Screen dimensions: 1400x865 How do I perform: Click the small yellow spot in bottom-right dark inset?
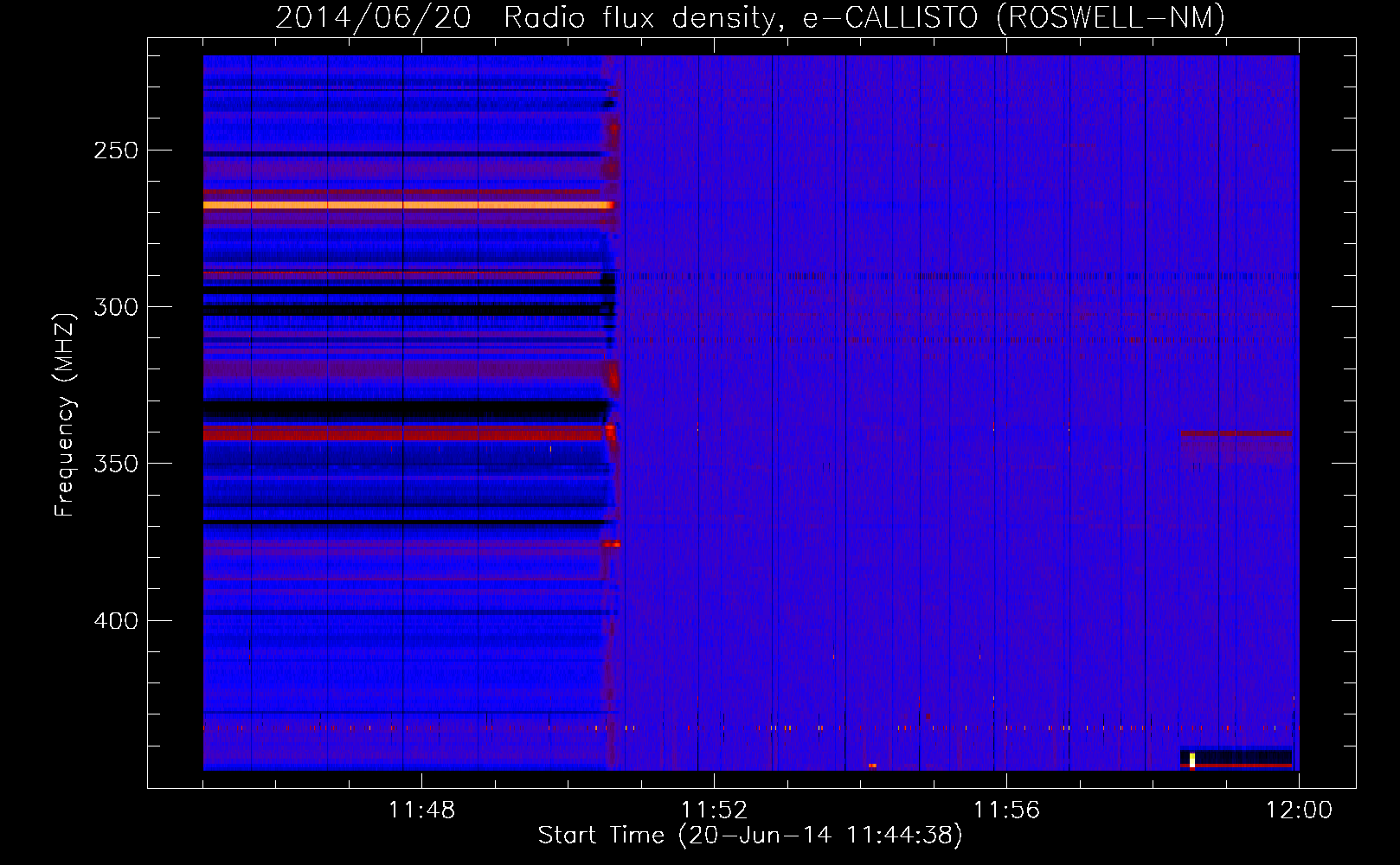pyautogui.click(x=1192, y=760)
